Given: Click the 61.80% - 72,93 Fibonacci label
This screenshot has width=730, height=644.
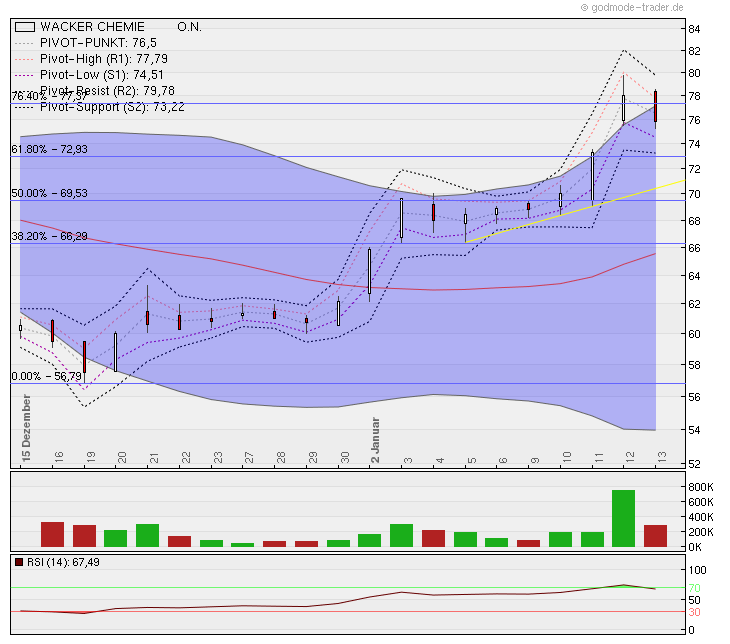Looking at the screenshot, I should click(49, 149).
